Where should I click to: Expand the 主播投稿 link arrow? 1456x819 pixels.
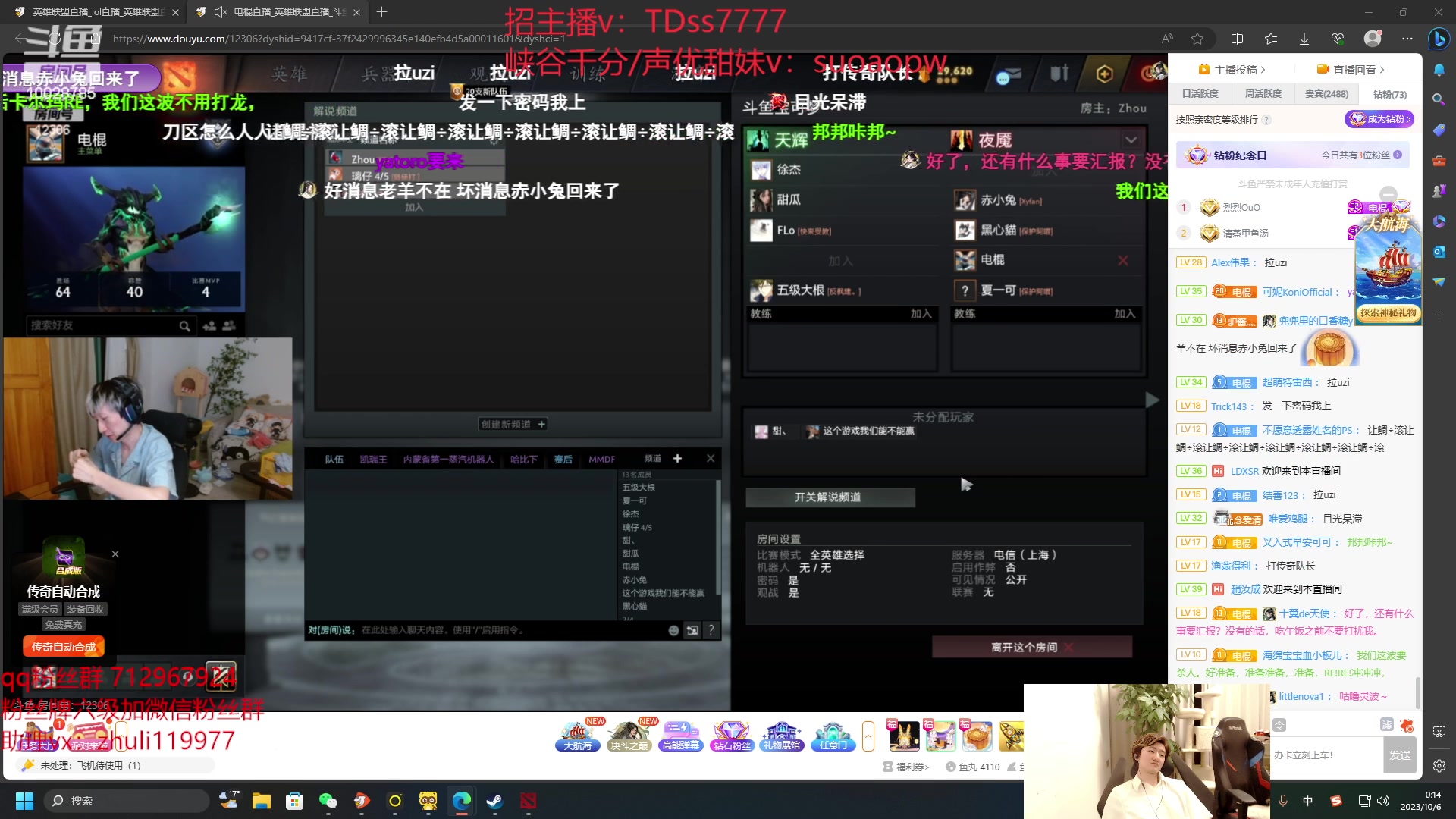tap(1263, 70)
